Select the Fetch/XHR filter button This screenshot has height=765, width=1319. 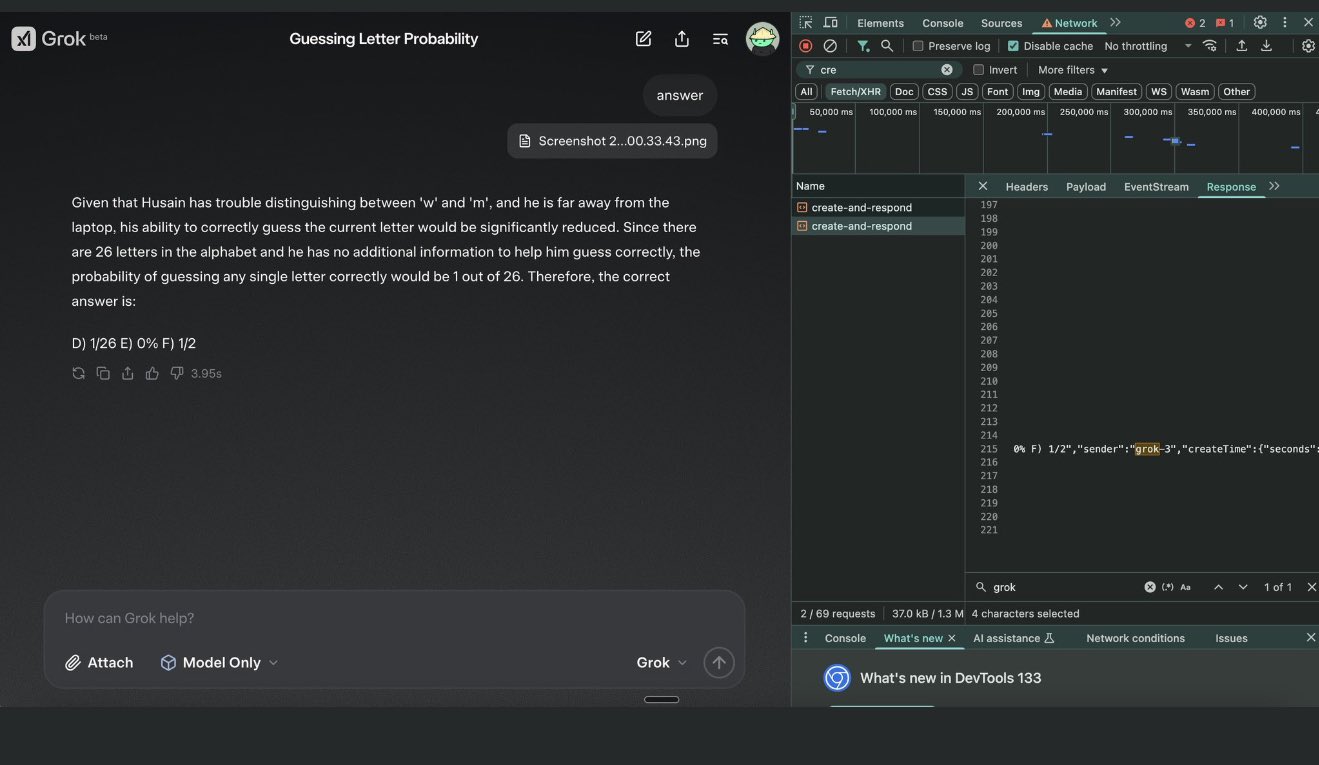tap(855, 92)
